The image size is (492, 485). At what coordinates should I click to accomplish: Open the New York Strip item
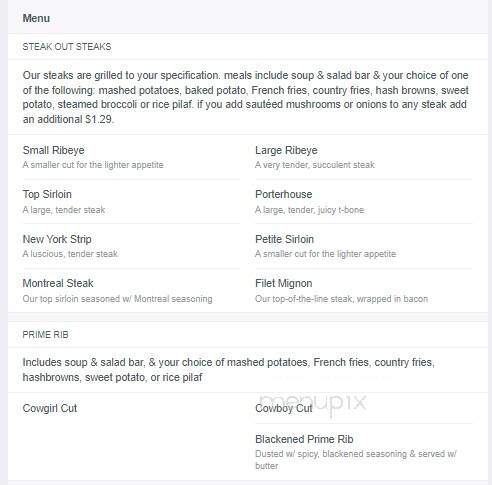click(x=57, y=239)
